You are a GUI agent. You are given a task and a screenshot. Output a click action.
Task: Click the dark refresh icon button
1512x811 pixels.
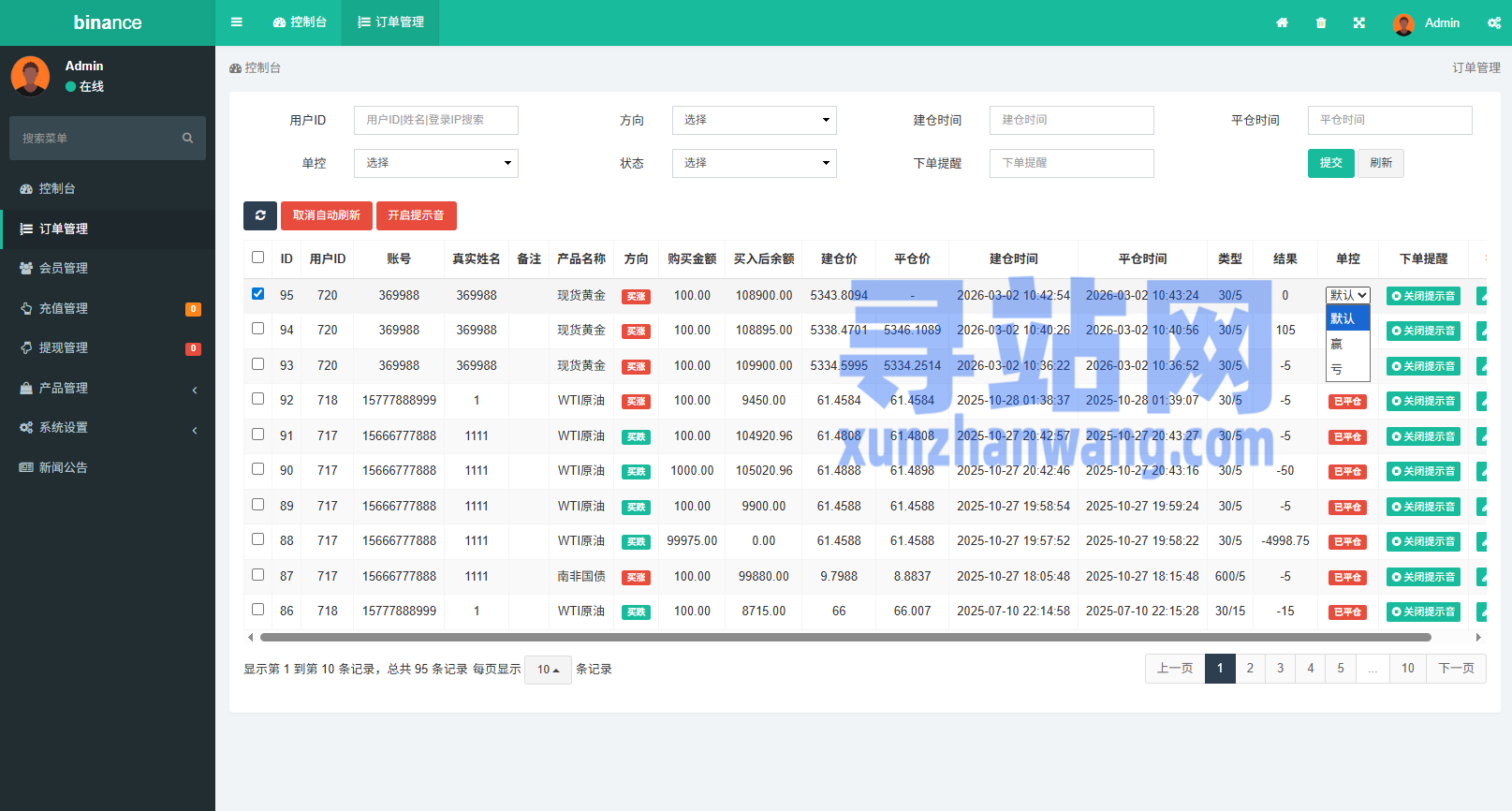(260, 215)
